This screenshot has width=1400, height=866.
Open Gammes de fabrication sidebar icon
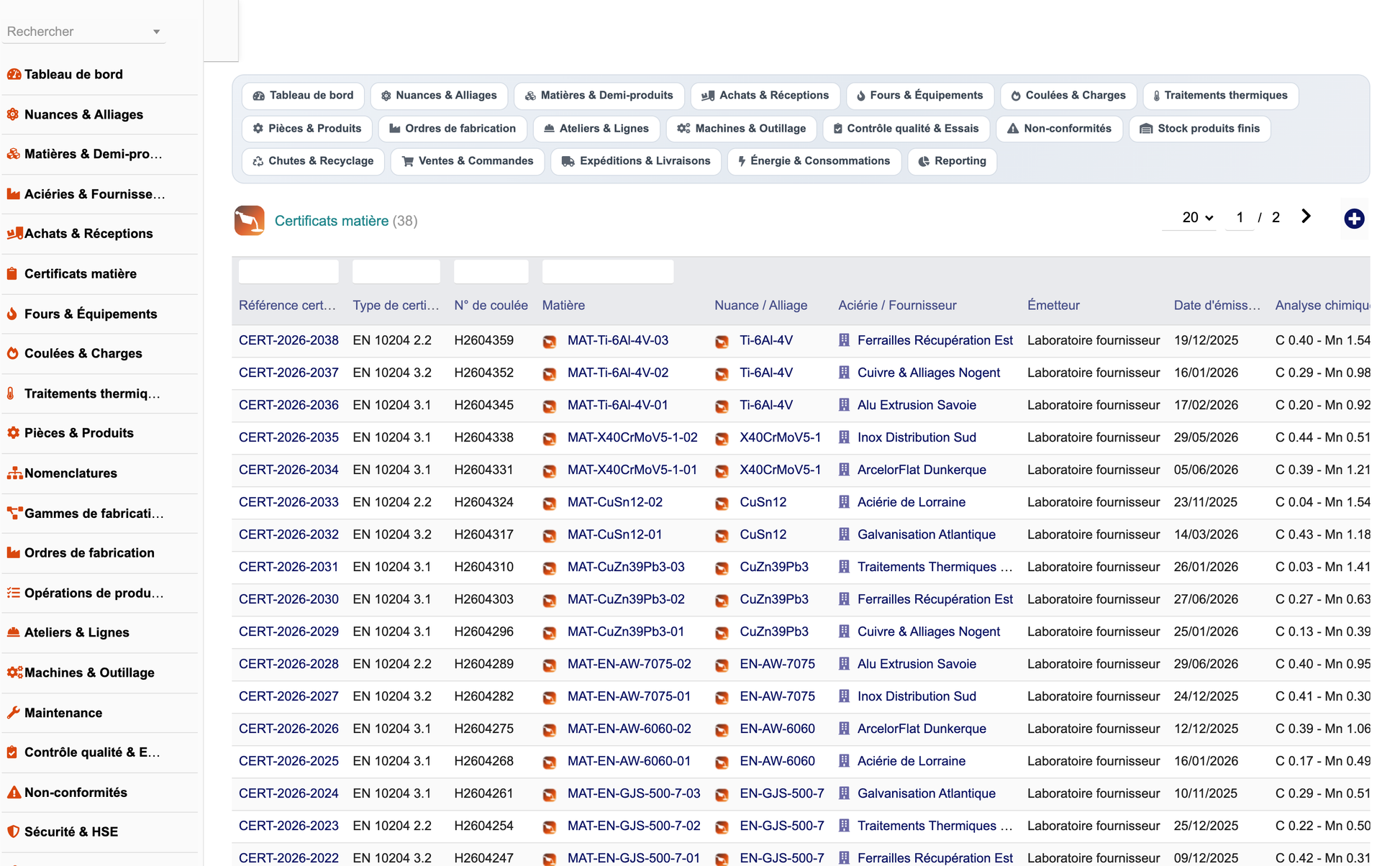point(14,514)
